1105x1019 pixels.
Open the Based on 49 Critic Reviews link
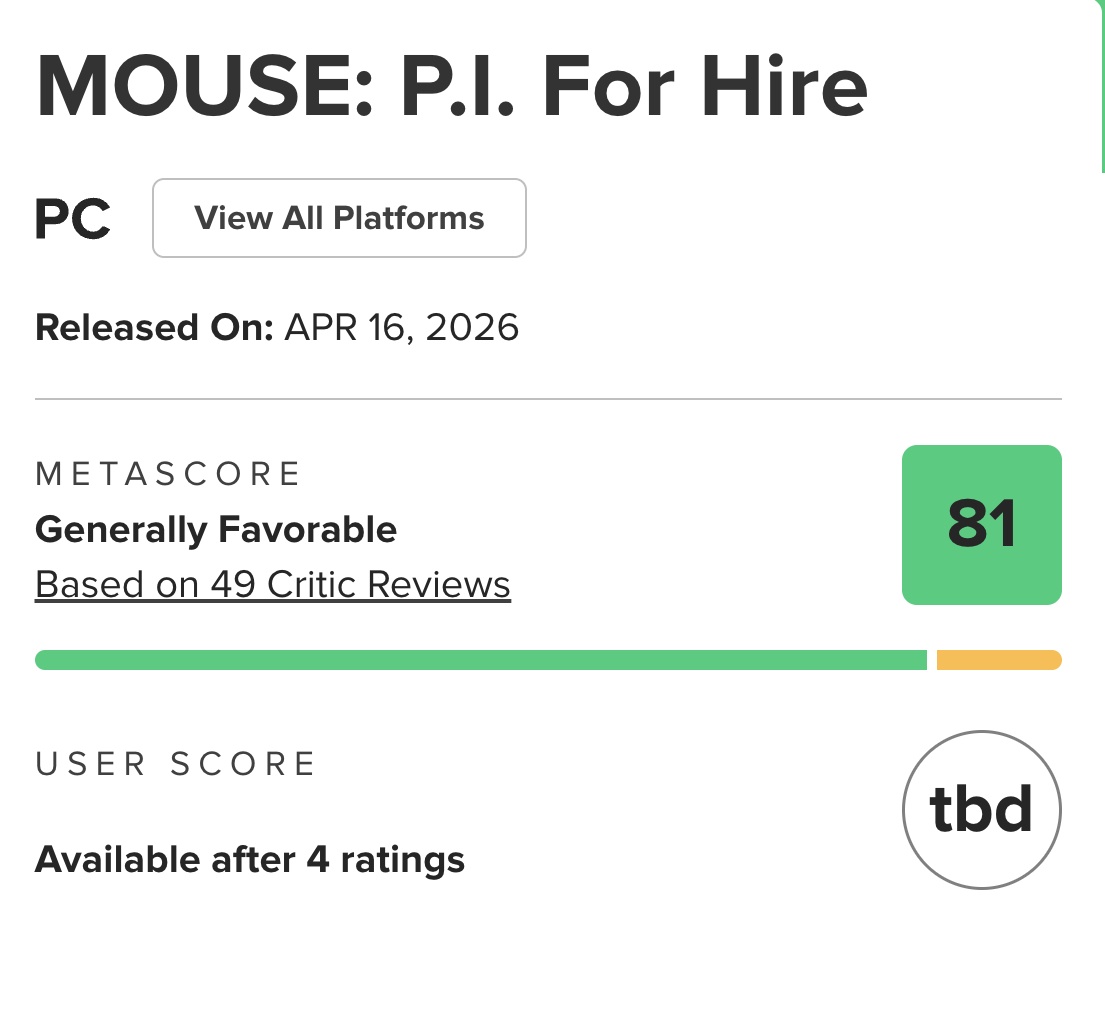click(273, 584)
